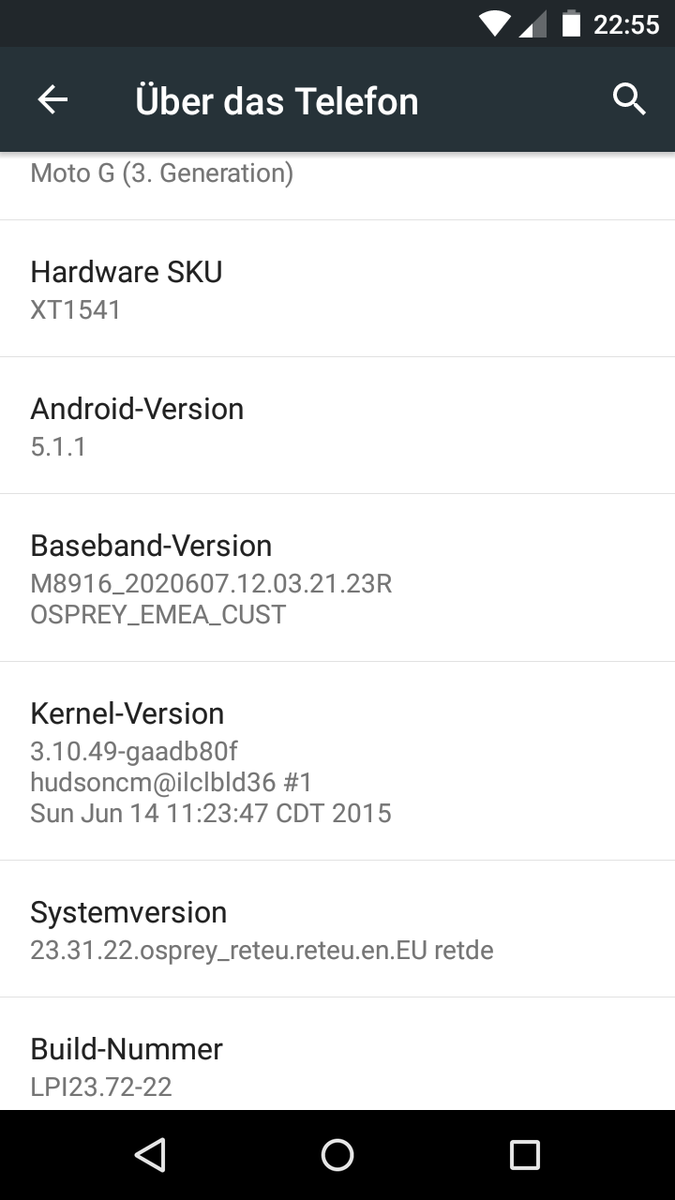This screenshot has width=675, height=1200.
Task: Select the Hardware SKU entry
Action: tap(337, 289)
